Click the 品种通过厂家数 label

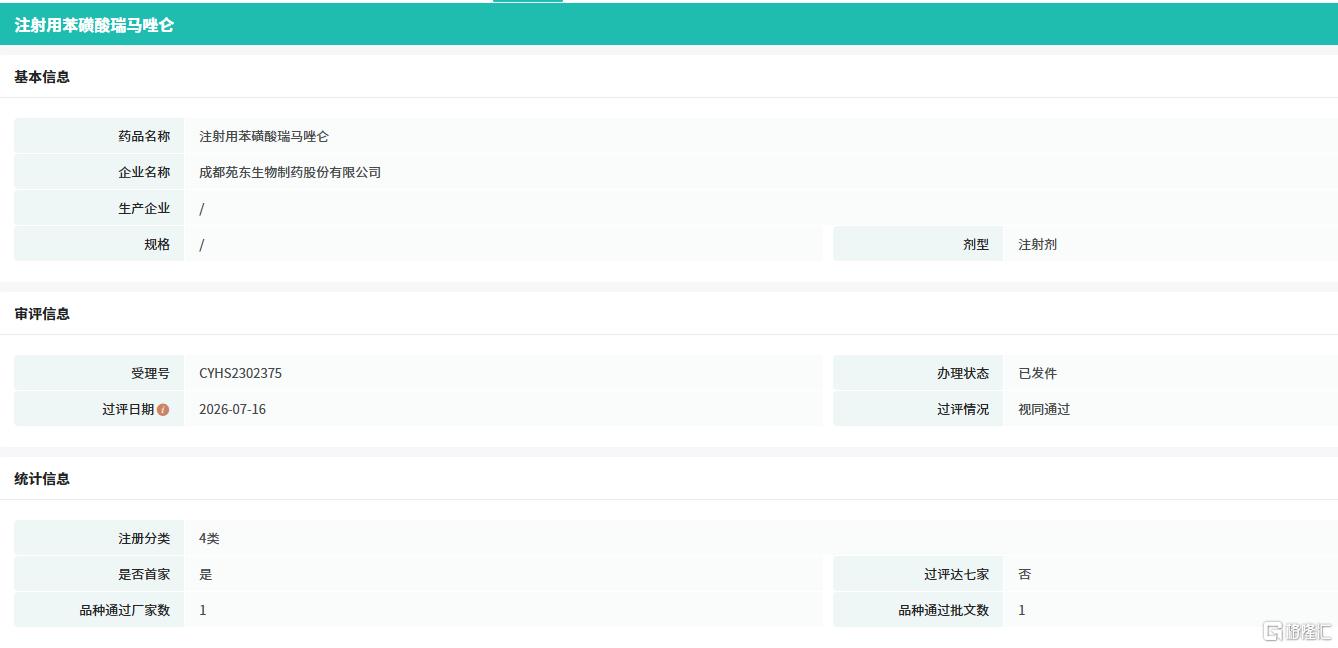(125, 610)
